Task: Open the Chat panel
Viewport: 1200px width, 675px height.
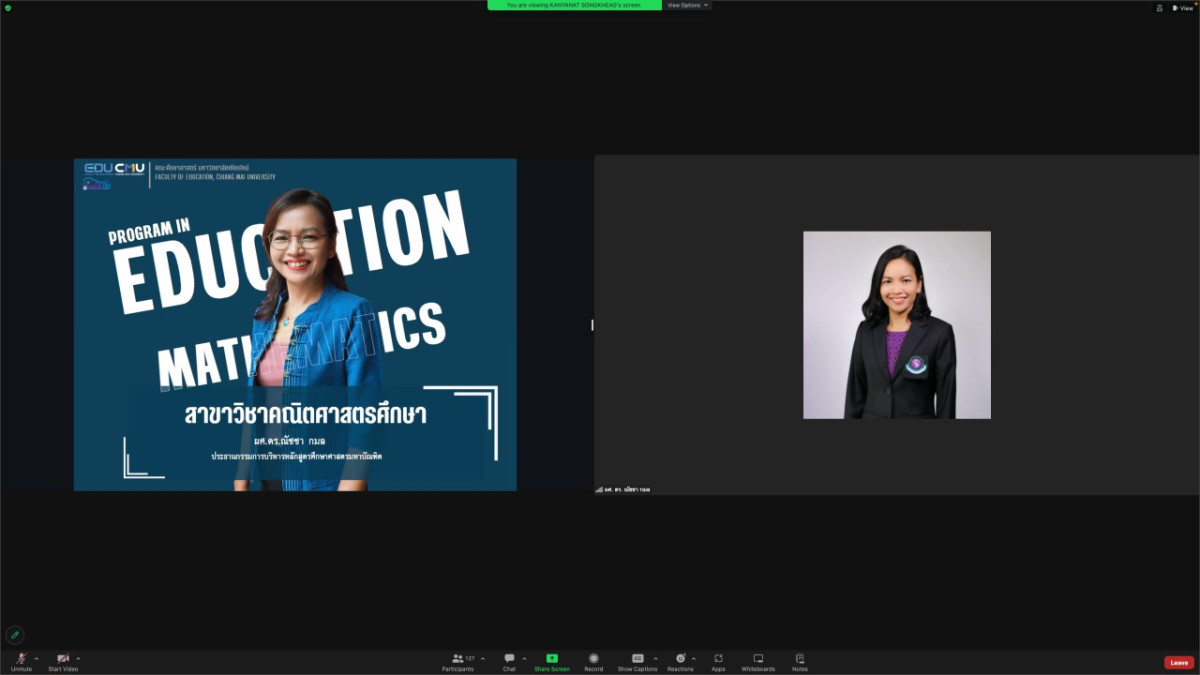Action: pos(509,661)
